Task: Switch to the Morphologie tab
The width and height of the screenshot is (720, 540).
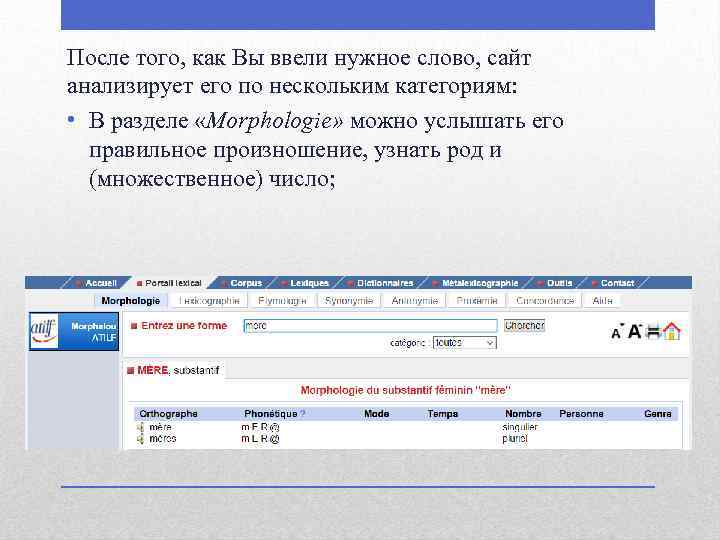Action: [x=130, y=301]
